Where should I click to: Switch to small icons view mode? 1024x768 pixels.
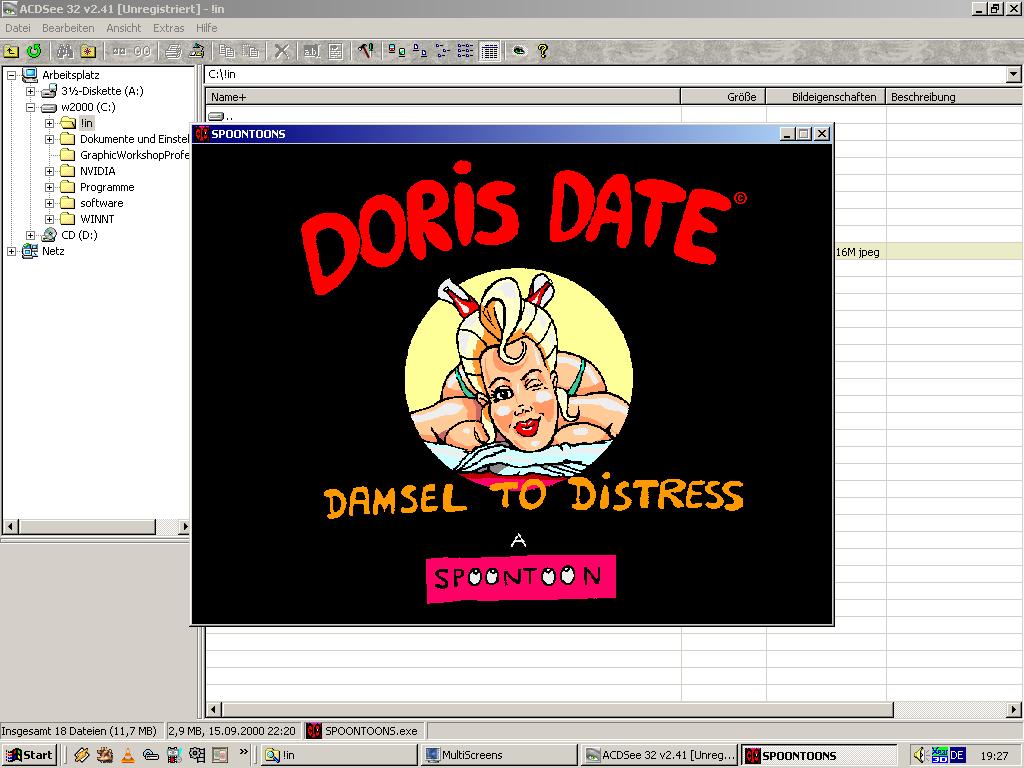(420, 51)
